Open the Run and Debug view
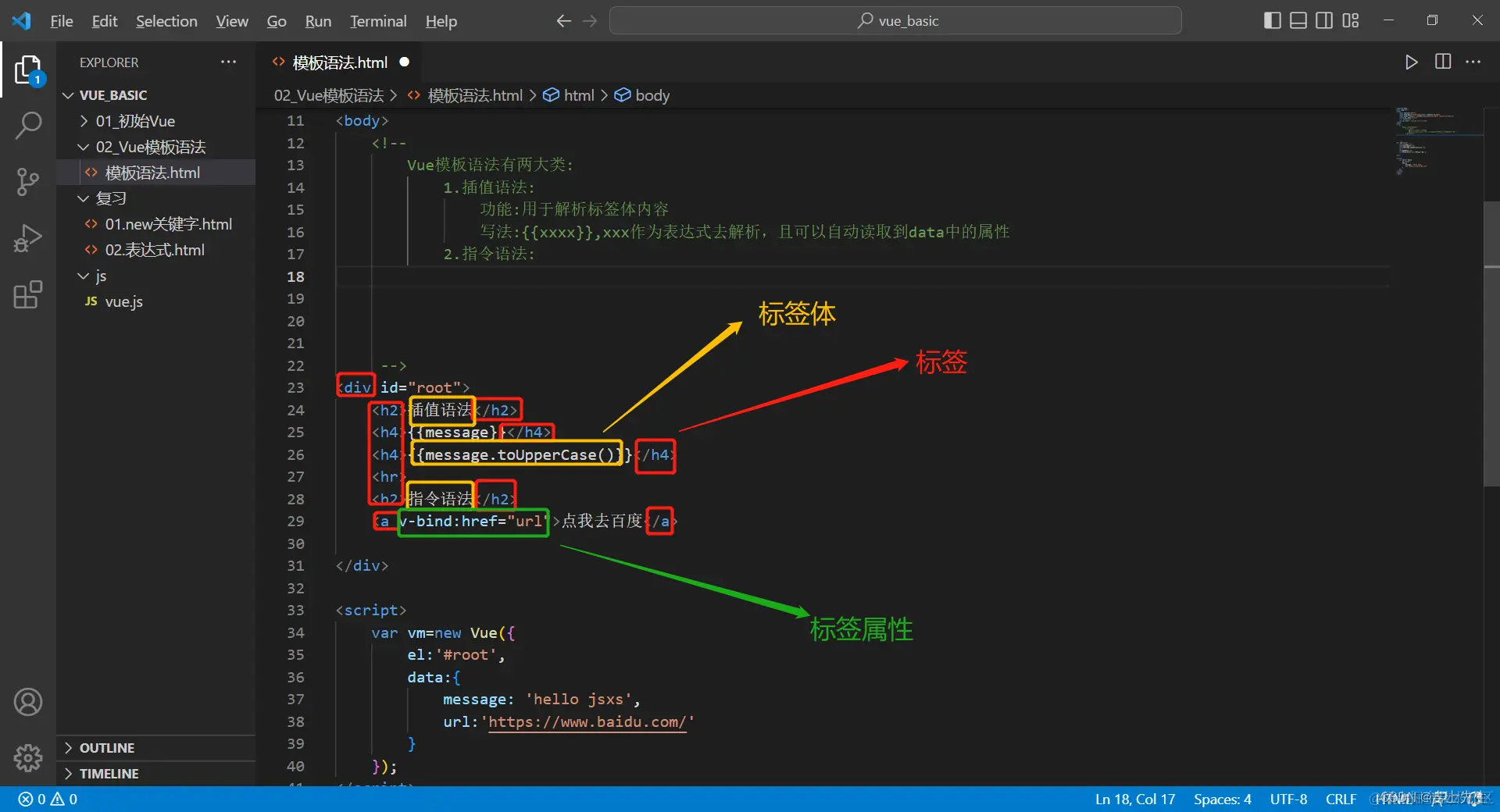Image resolution: width=1500 pixels, height=812 pixels. (28, 238)
